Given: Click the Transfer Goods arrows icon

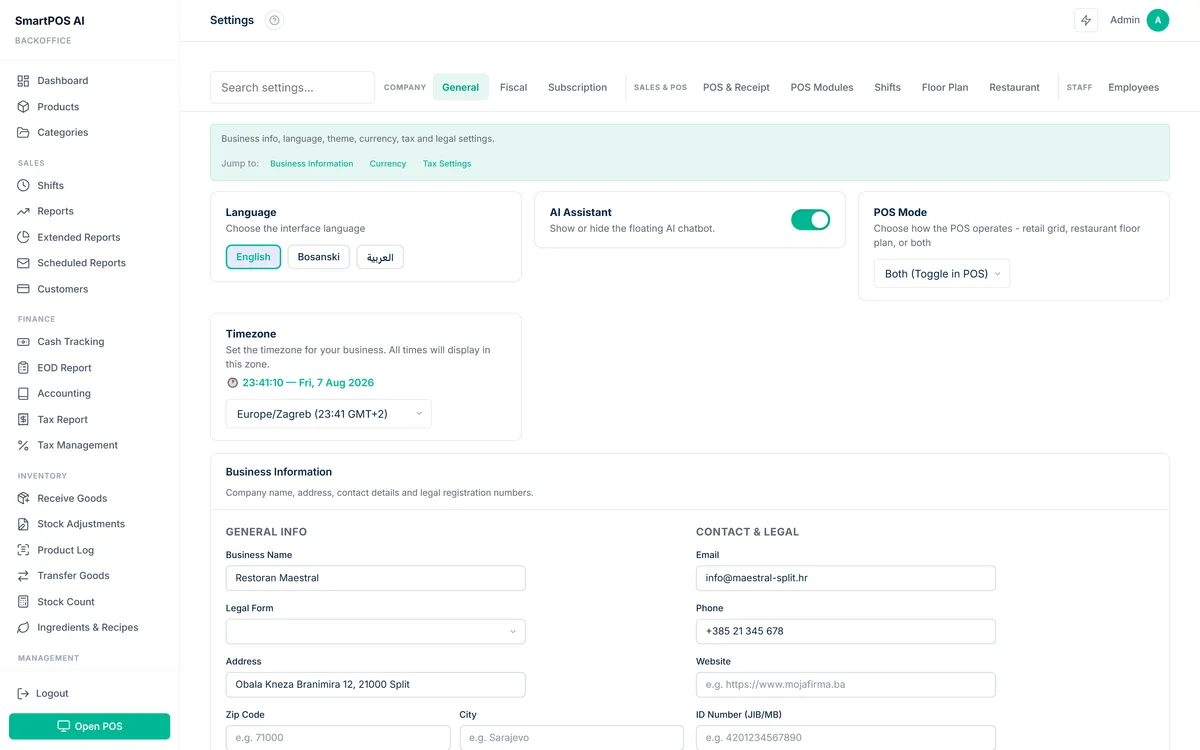Looking at the screenshot, I should point(23,576).
